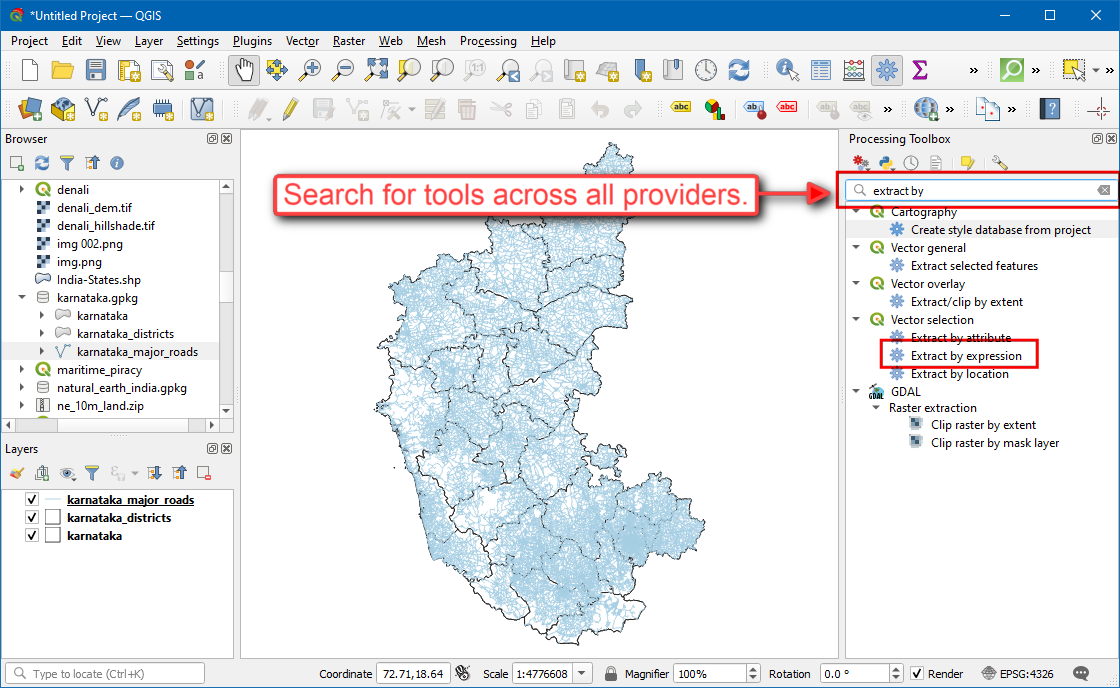The height and width of the screenshot is (688, 1120).
Task: Click the Refresh map icon
Action: (739, 70)
